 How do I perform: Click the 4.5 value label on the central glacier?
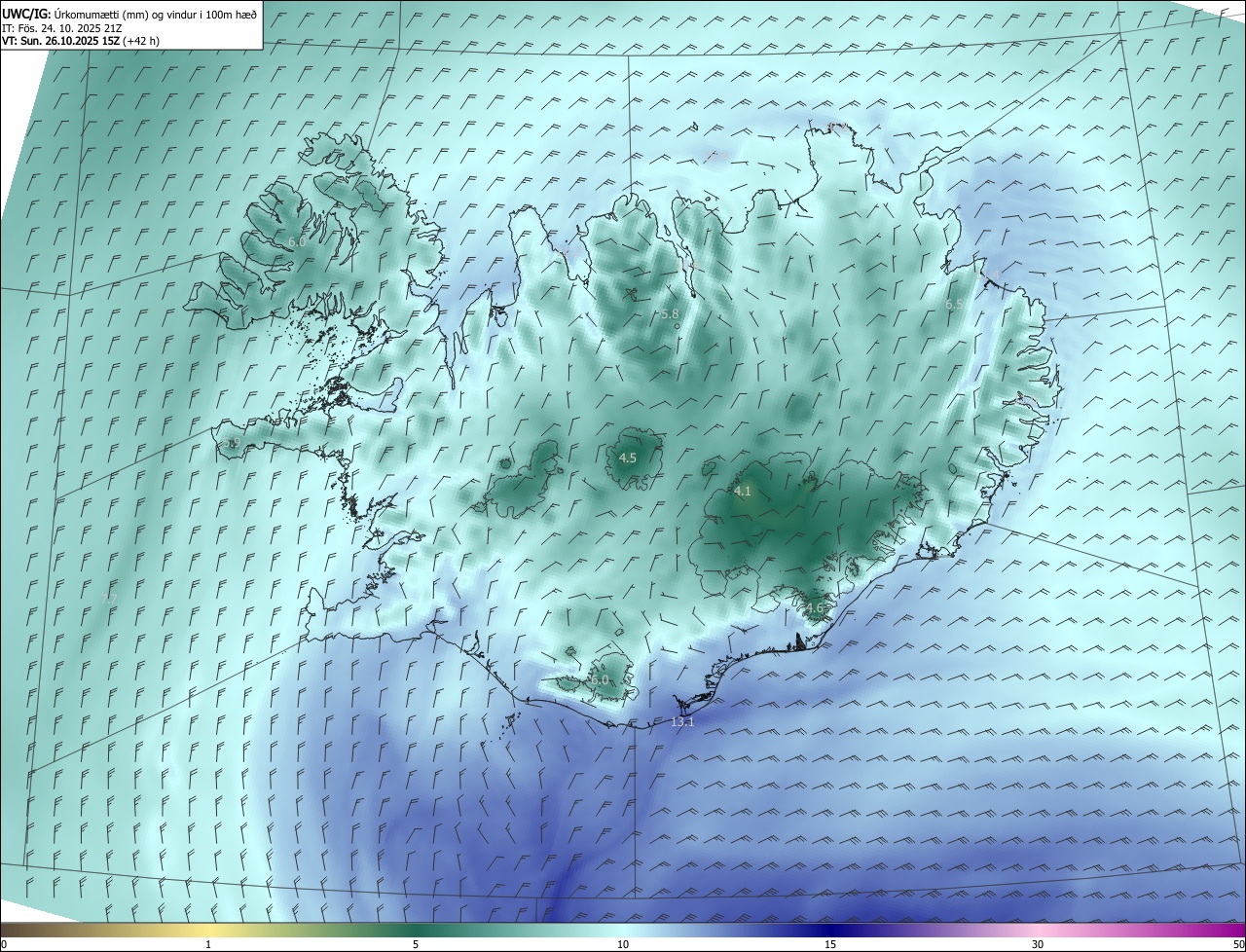628,458
